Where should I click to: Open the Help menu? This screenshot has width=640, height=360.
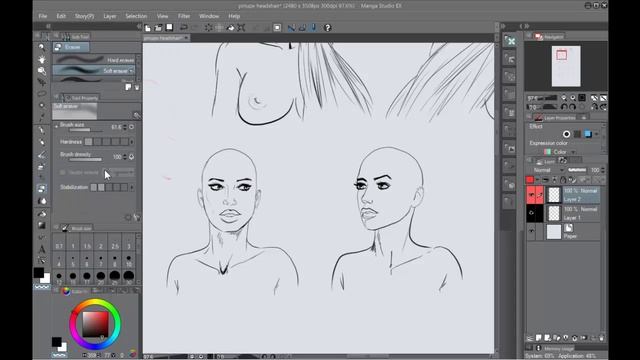click(x=234, y=16)
